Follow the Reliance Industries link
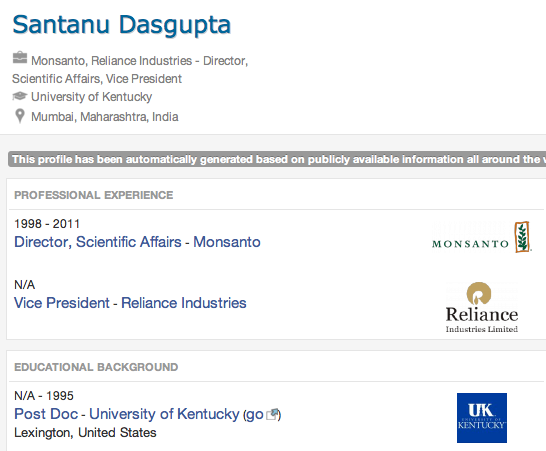The image size is (546, 451). (x=184, y=303)
